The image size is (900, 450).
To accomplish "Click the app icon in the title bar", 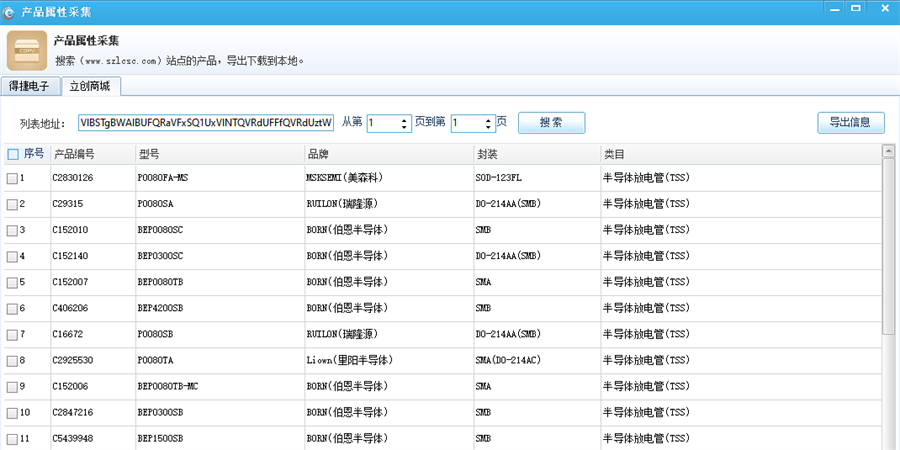I will point(10,11).
